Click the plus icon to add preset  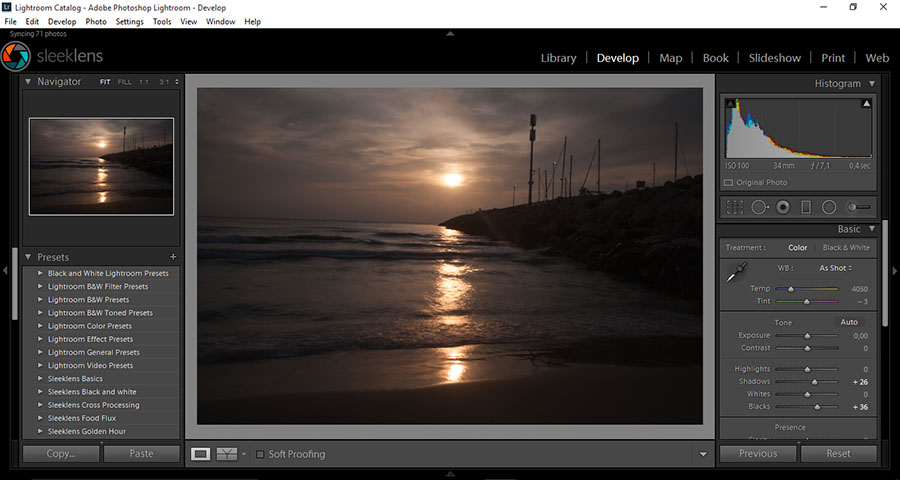coord(173,257)
